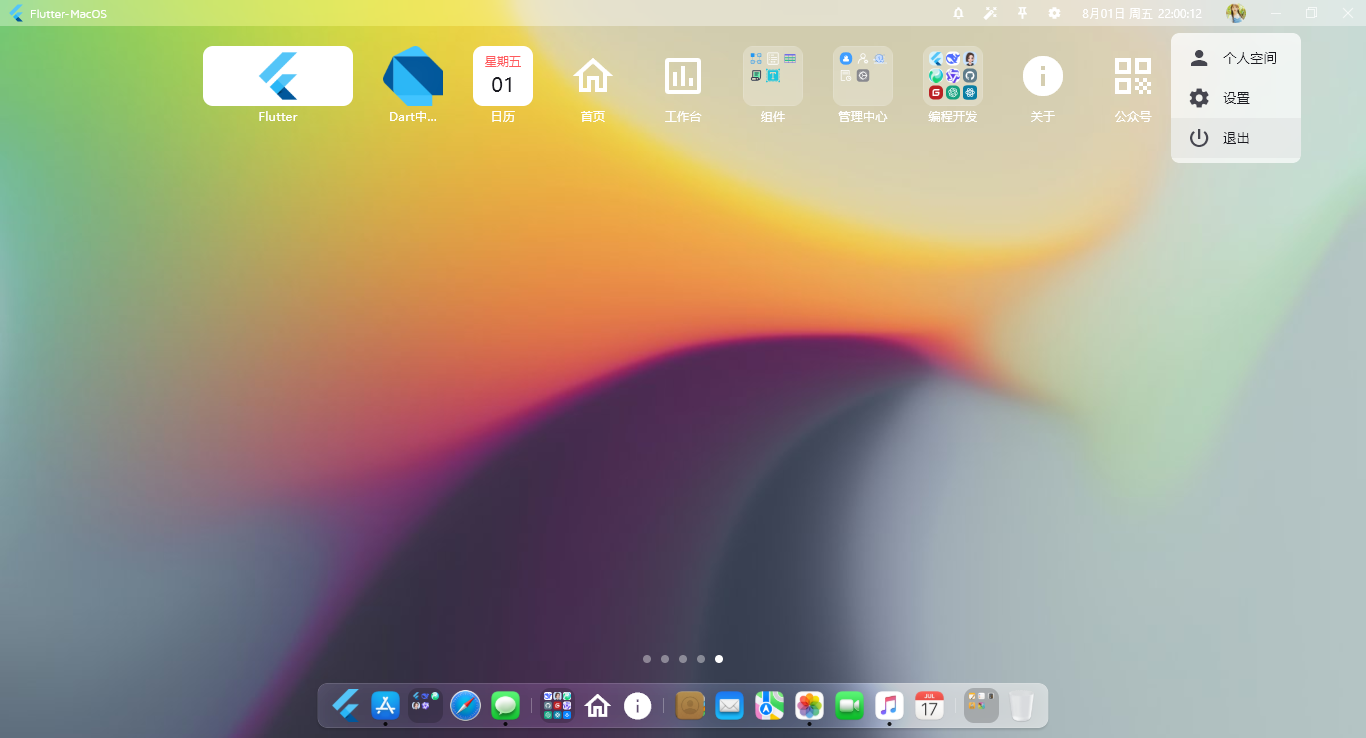
Task: Open the 公众号 QR code icon
Action: [1133, 76]
